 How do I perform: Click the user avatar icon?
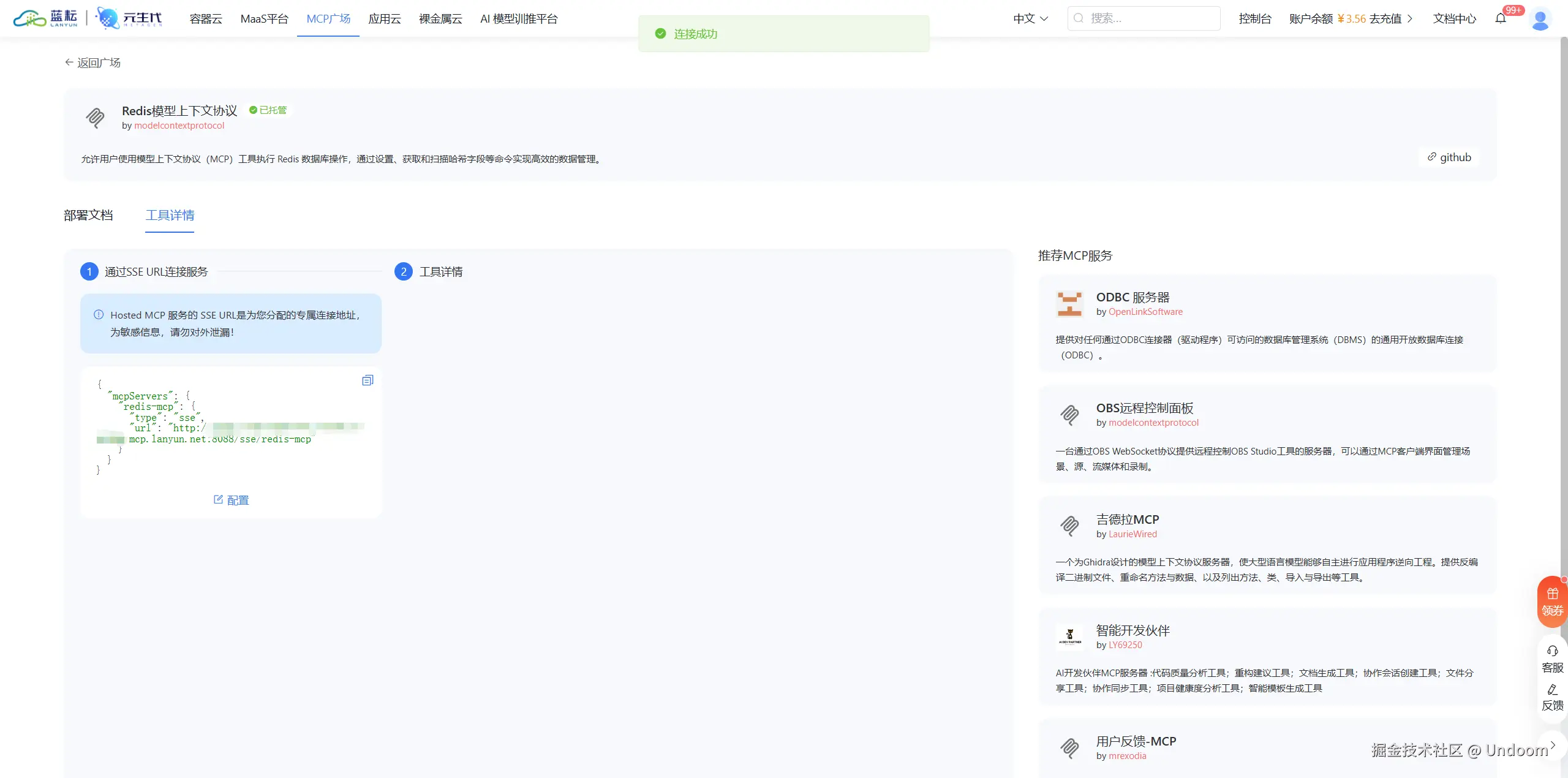coord(1540,19)
